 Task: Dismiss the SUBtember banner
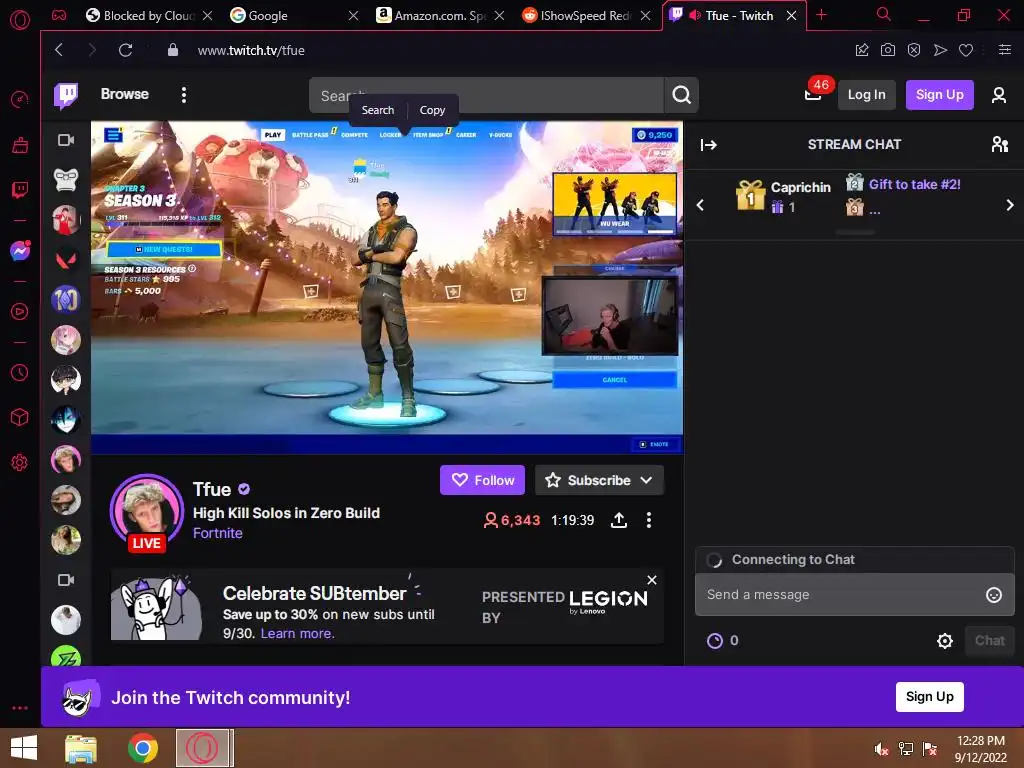click(652, 580)
